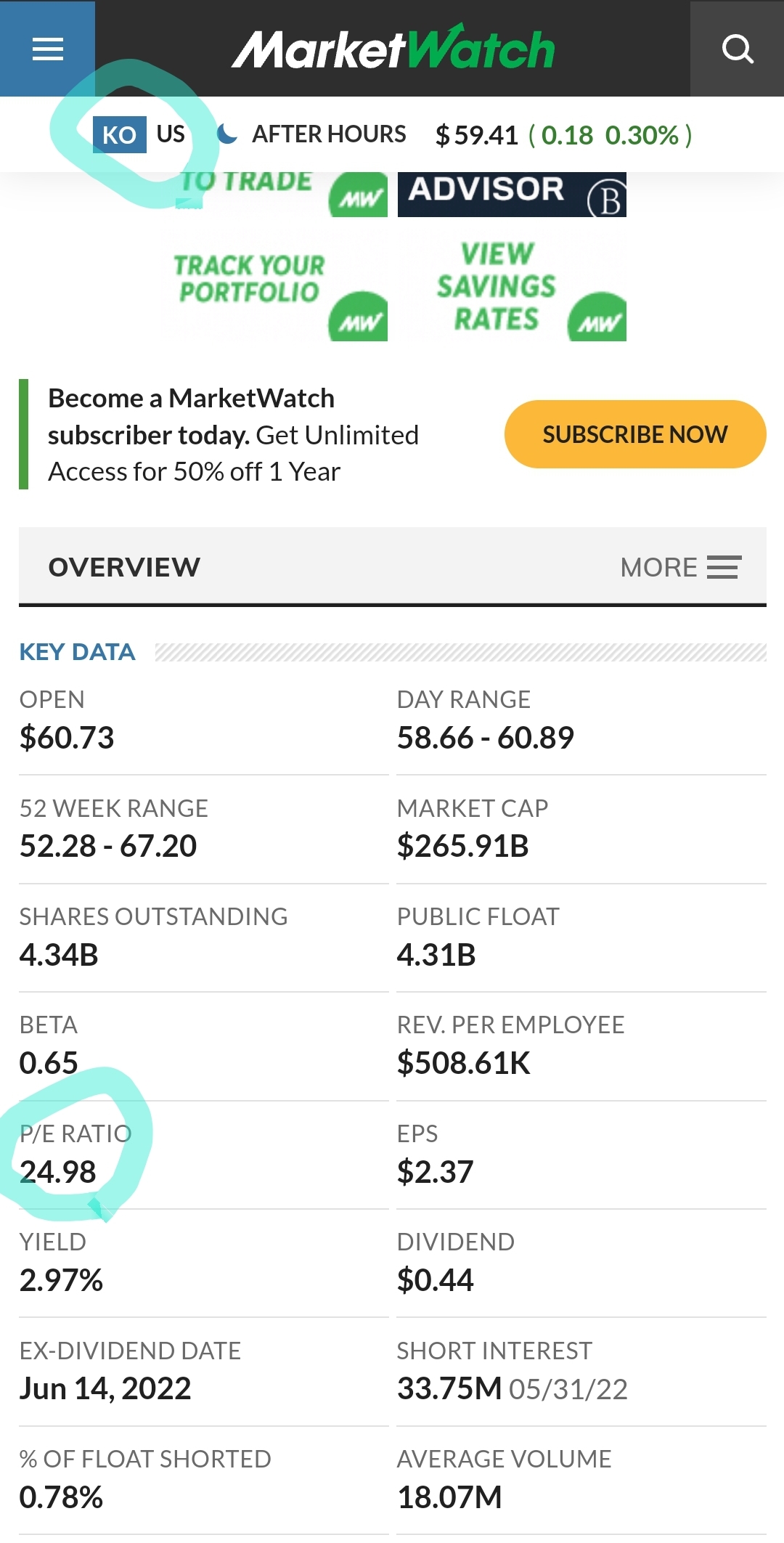Click the dividend value $0.44

[436, 1280]
